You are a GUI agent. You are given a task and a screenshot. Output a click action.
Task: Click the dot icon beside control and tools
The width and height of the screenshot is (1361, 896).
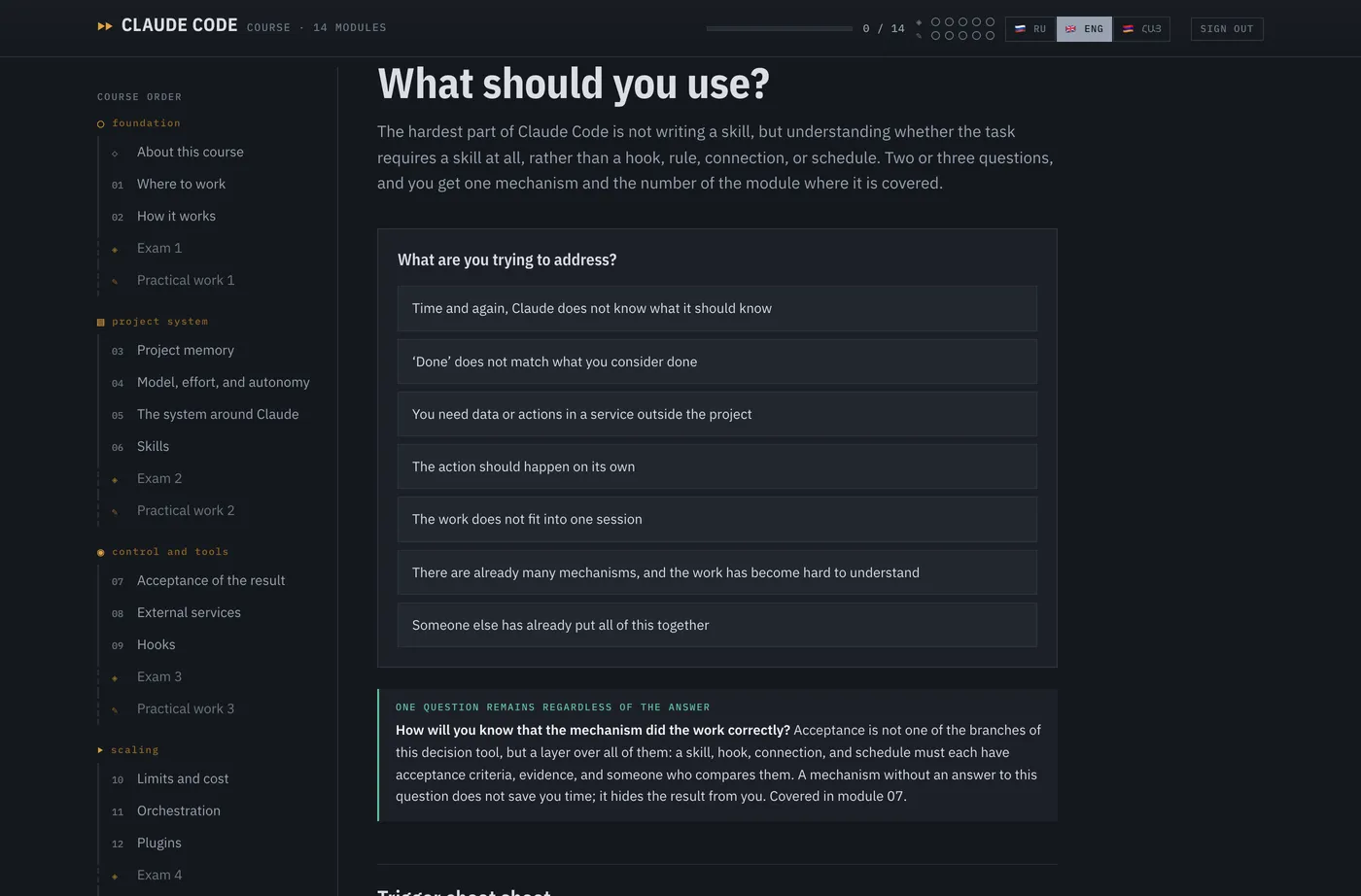[101, 553]
